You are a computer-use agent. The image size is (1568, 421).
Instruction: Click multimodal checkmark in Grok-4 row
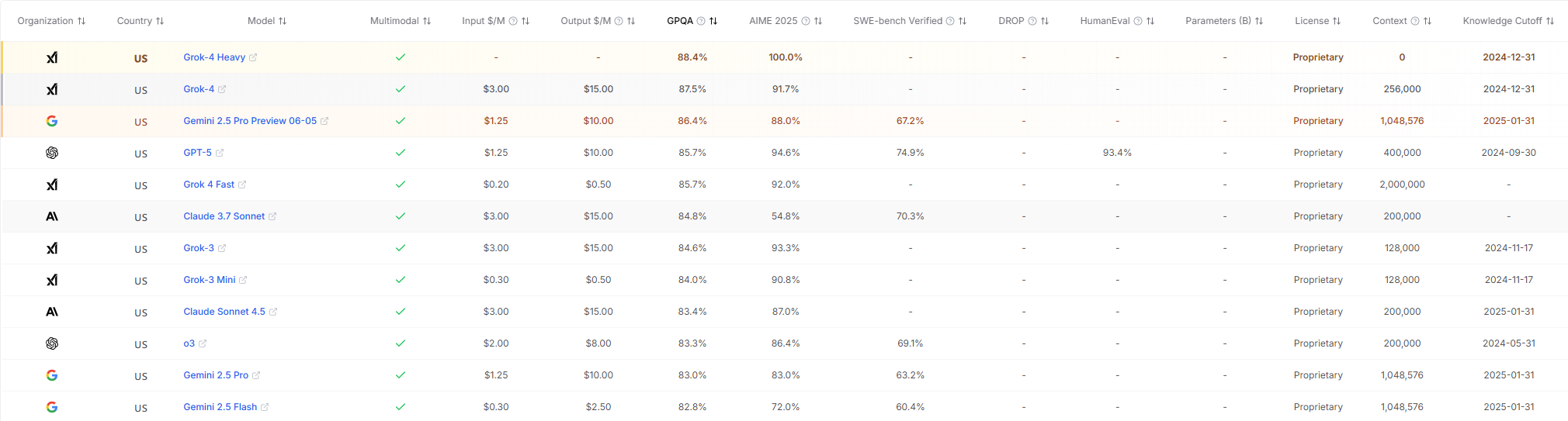pos(401,89)
